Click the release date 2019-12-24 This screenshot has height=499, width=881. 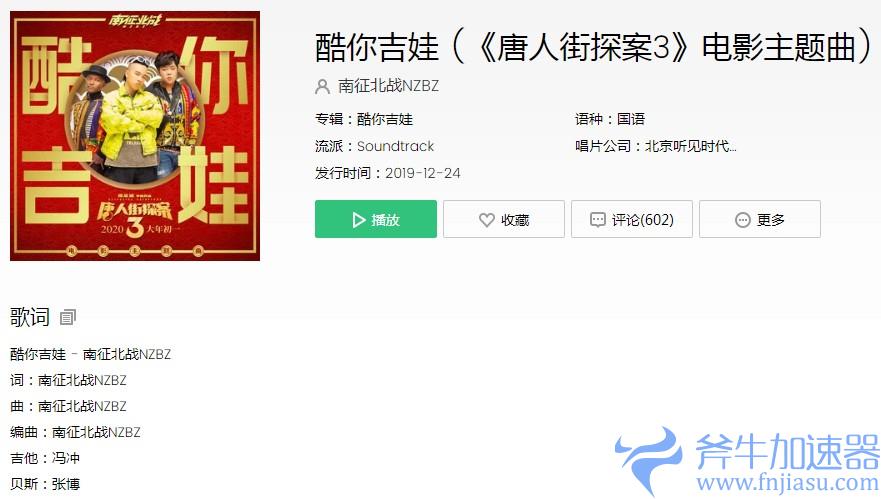click(x=423, y=173)
